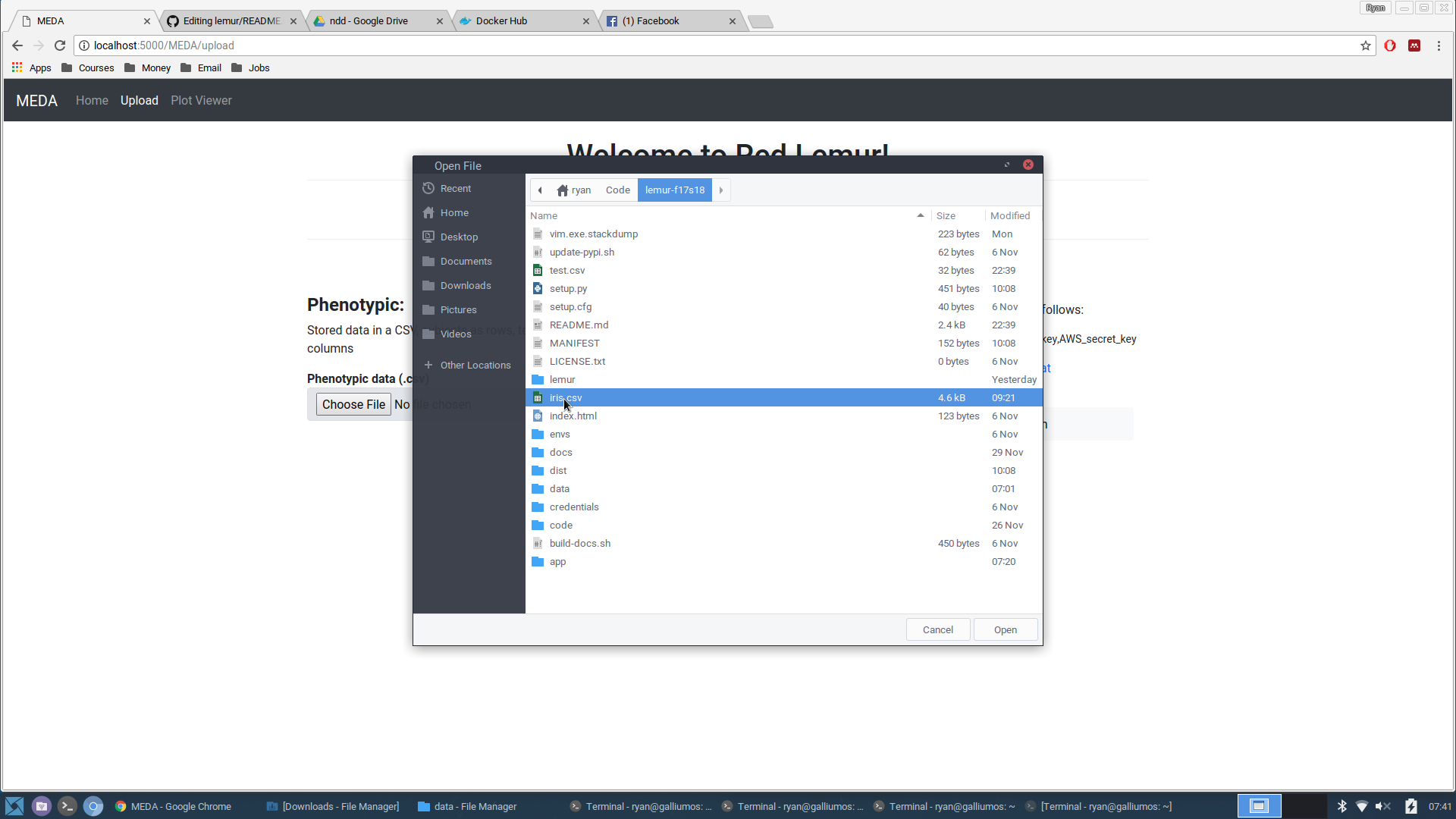The height and width of the screenshot is (819, 1456).
Task: Switch to the Docker Hub tab
Action: coord(501,21)
